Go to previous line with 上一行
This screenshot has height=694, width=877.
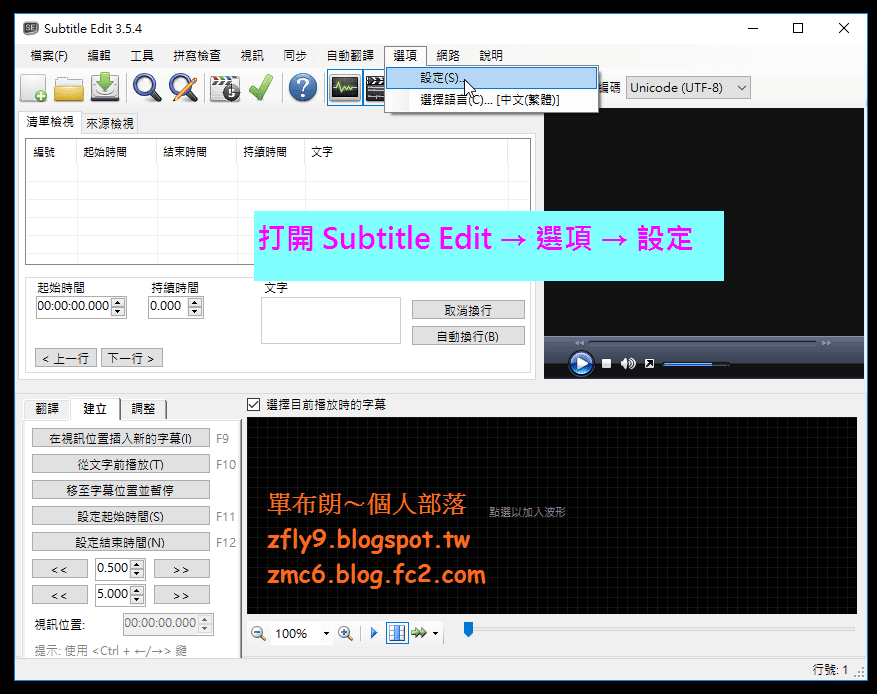click(65, 358)
